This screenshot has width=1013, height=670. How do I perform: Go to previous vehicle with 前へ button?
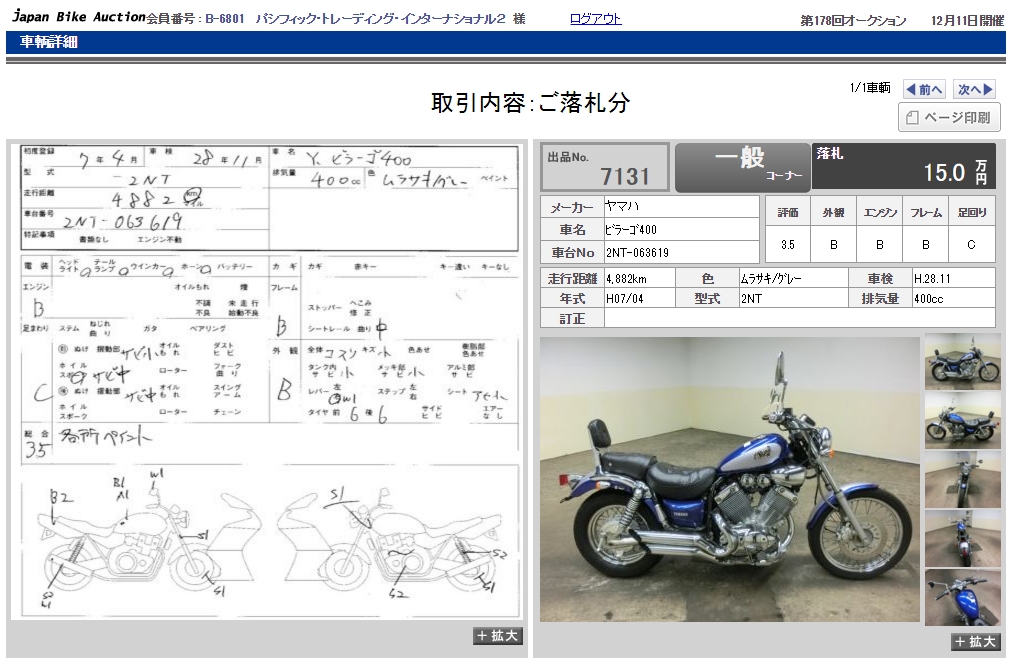coord(925,90)
